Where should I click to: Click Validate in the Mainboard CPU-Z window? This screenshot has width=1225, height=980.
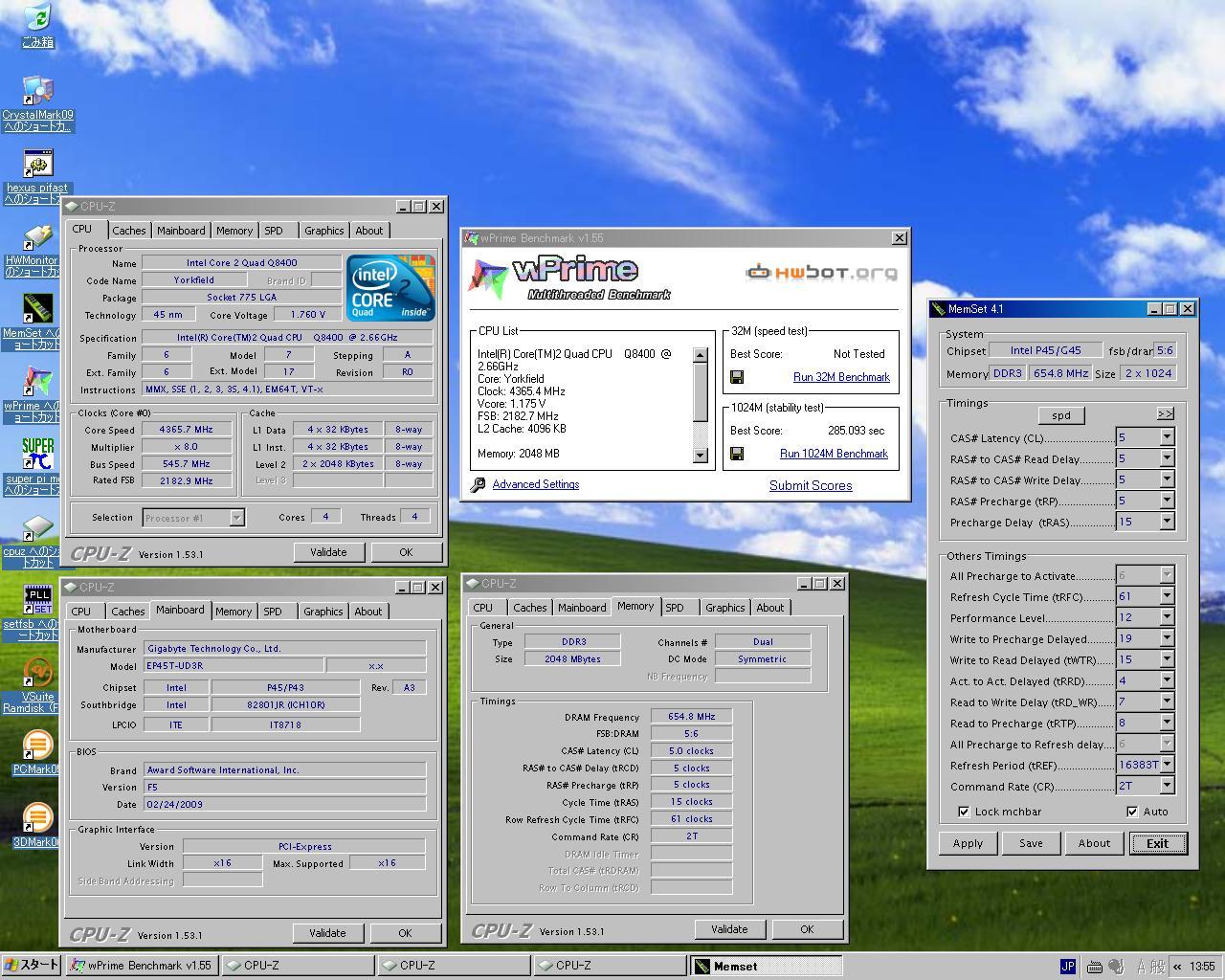coord(327,933)
